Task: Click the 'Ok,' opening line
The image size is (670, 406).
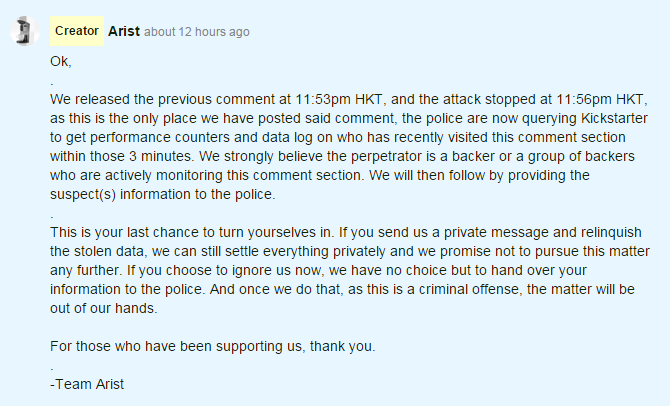Action: pyautogui.click(x=61, y=62)
